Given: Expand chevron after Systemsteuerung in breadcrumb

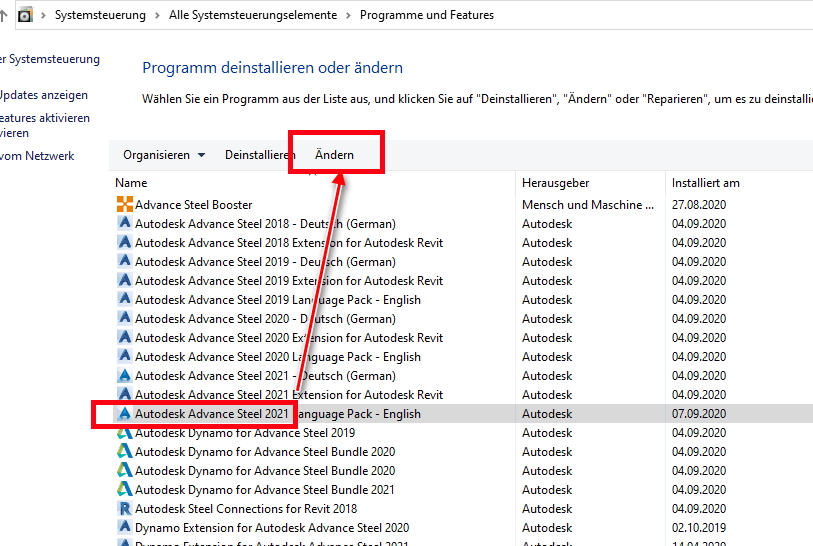Looking at the screenshot, I should (x=157, y=16).
